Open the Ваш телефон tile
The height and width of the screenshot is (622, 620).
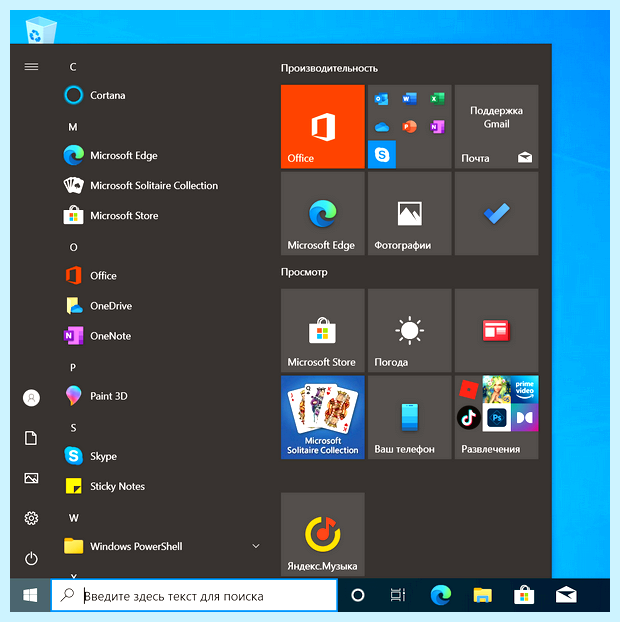409,417
